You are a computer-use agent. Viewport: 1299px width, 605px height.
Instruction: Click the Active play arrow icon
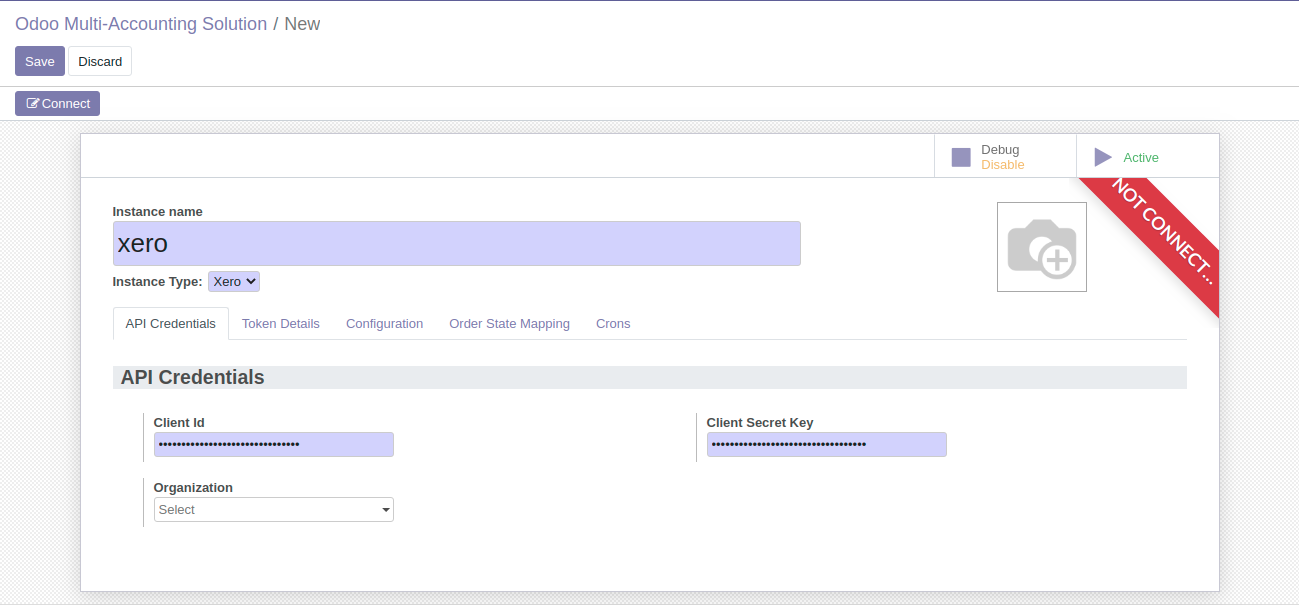1103,157
